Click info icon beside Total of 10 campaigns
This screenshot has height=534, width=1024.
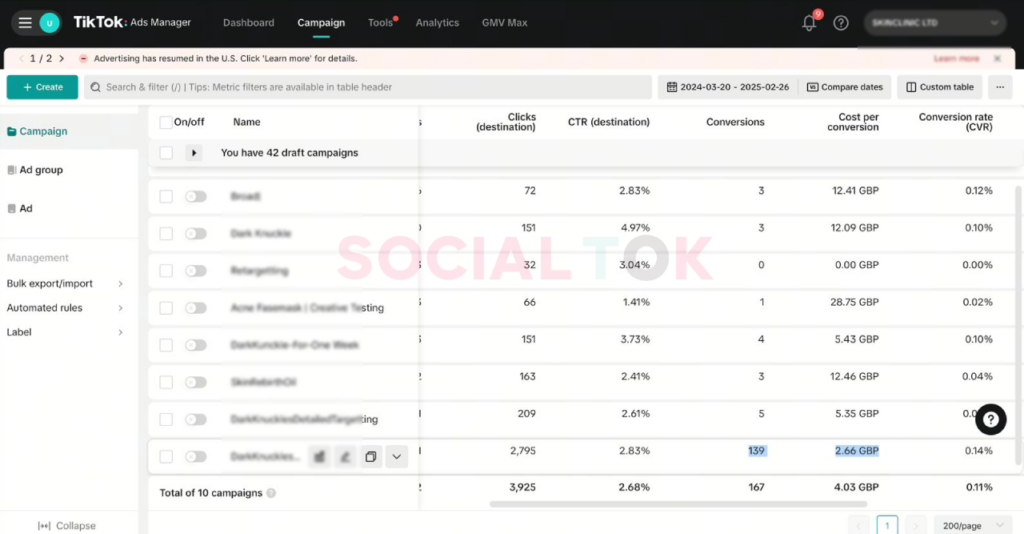[x=271, y=493]
